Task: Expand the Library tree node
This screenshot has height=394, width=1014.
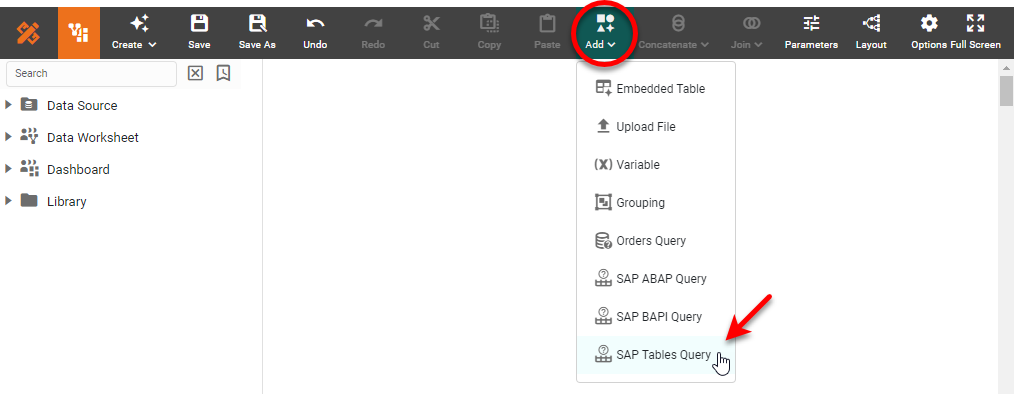Action: pyautogui.click(x=8, y=201)
